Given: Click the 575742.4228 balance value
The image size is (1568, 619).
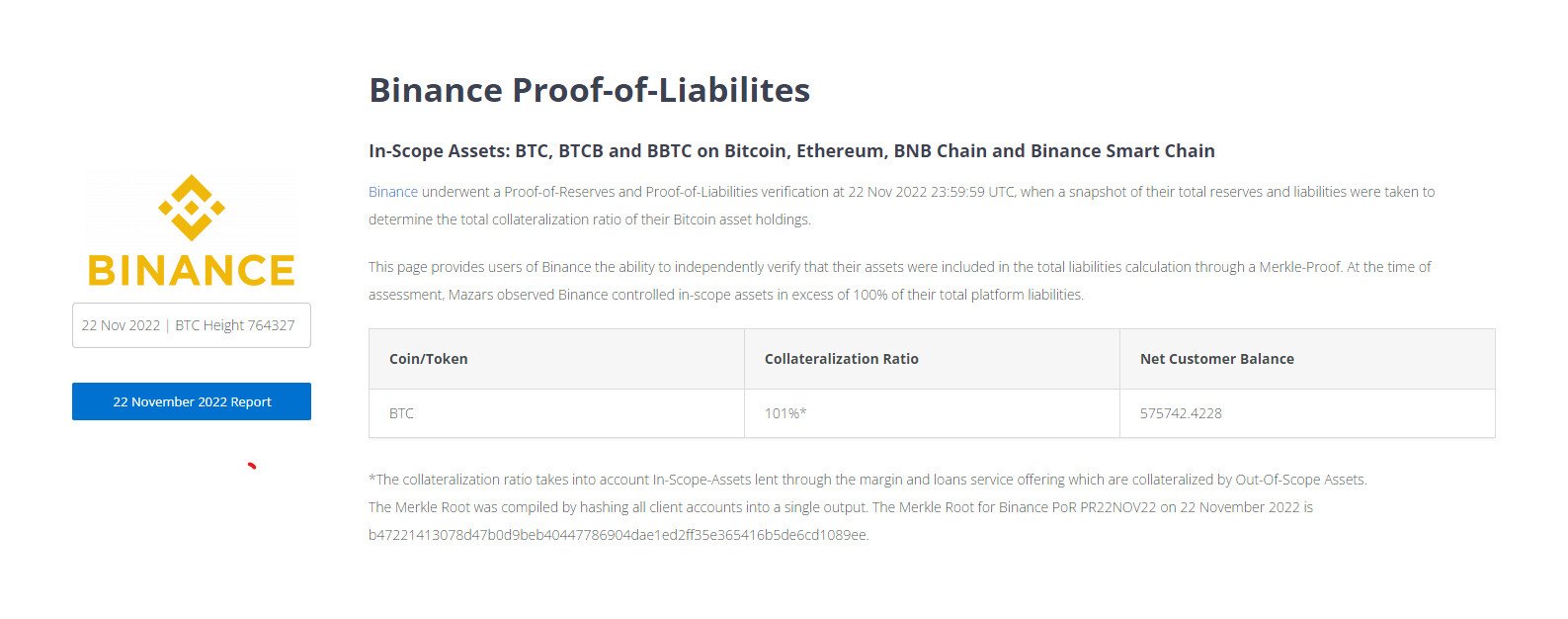Looking at the screenshot, I should pyautogui.click(x=1181, y=413).
